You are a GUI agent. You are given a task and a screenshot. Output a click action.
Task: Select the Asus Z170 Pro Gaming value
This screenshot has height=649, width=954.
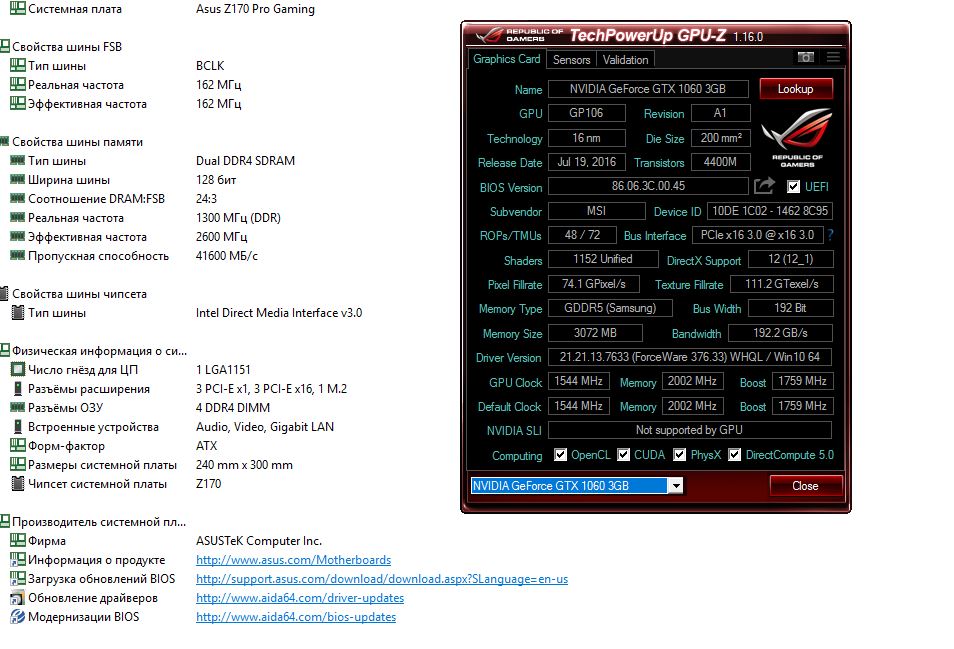pos(256,9)
